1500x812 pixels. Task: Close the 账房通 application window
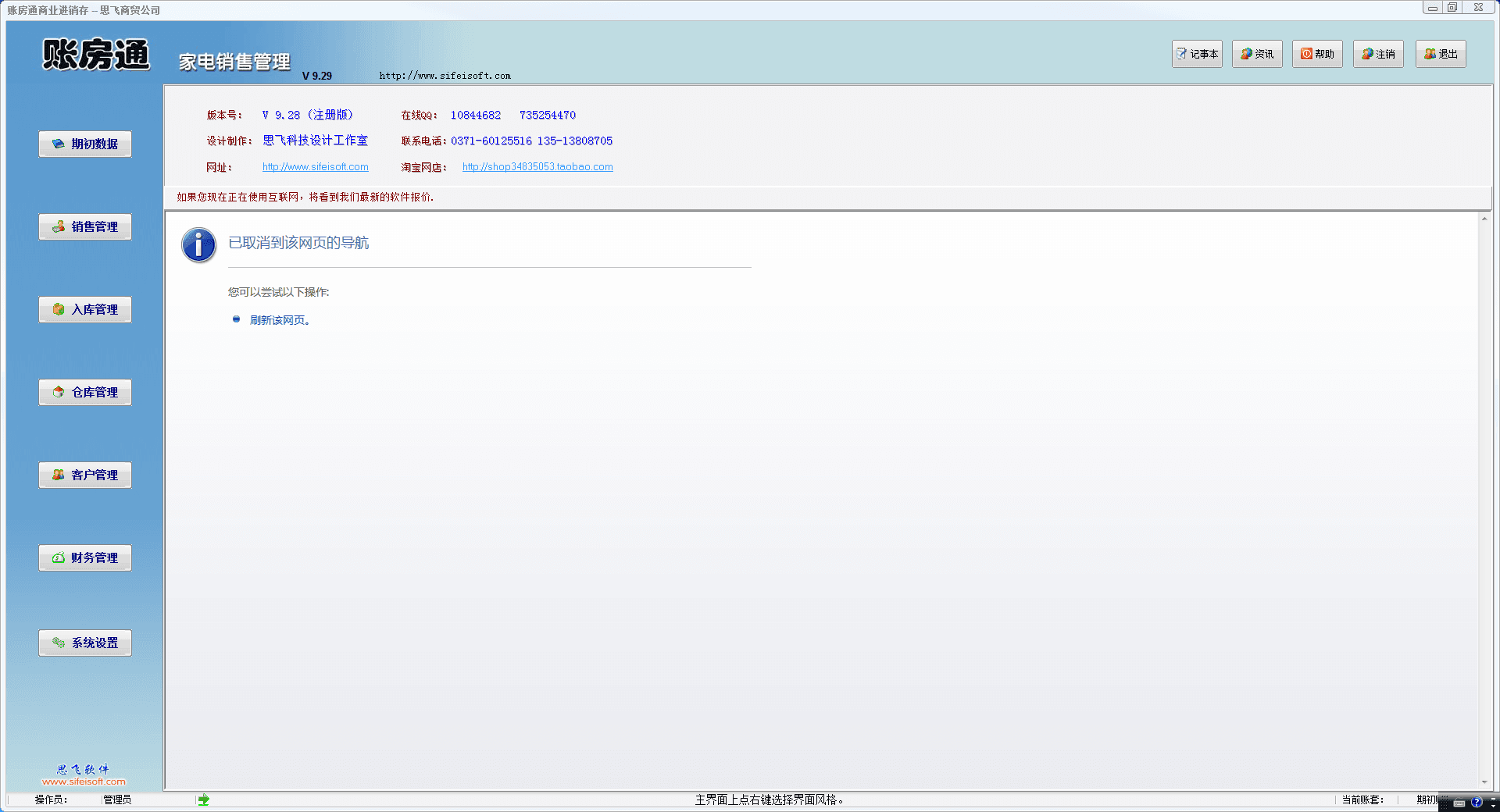(x=1478, y=8)
